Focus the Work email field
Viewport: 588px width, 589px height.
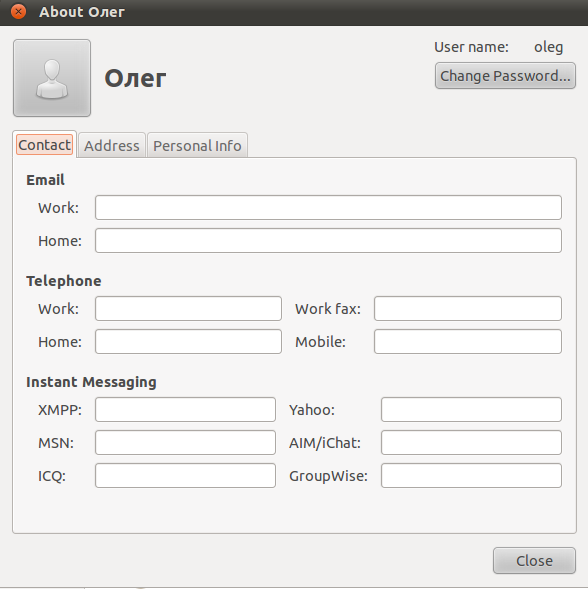[328, 207]
